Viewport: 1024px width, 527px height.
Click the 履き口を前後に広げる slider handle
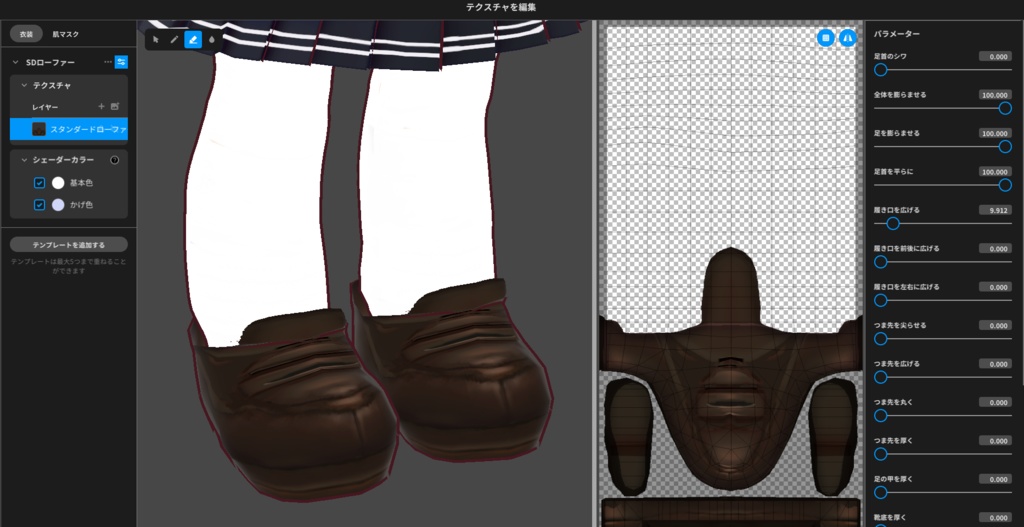(880, 262)
